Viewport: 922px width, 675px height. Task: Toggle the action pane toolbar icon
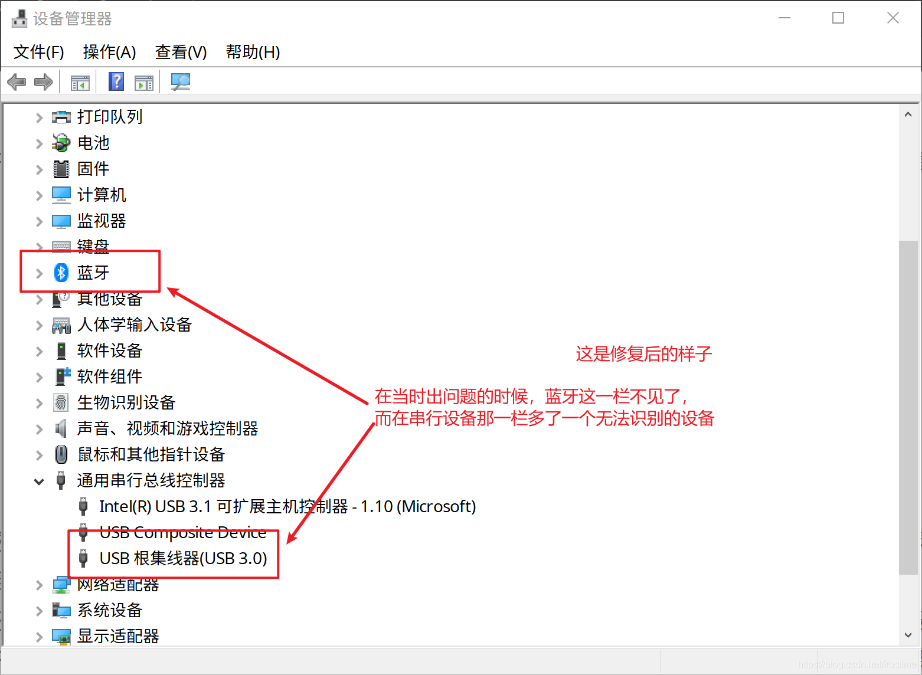pos(144,82)
